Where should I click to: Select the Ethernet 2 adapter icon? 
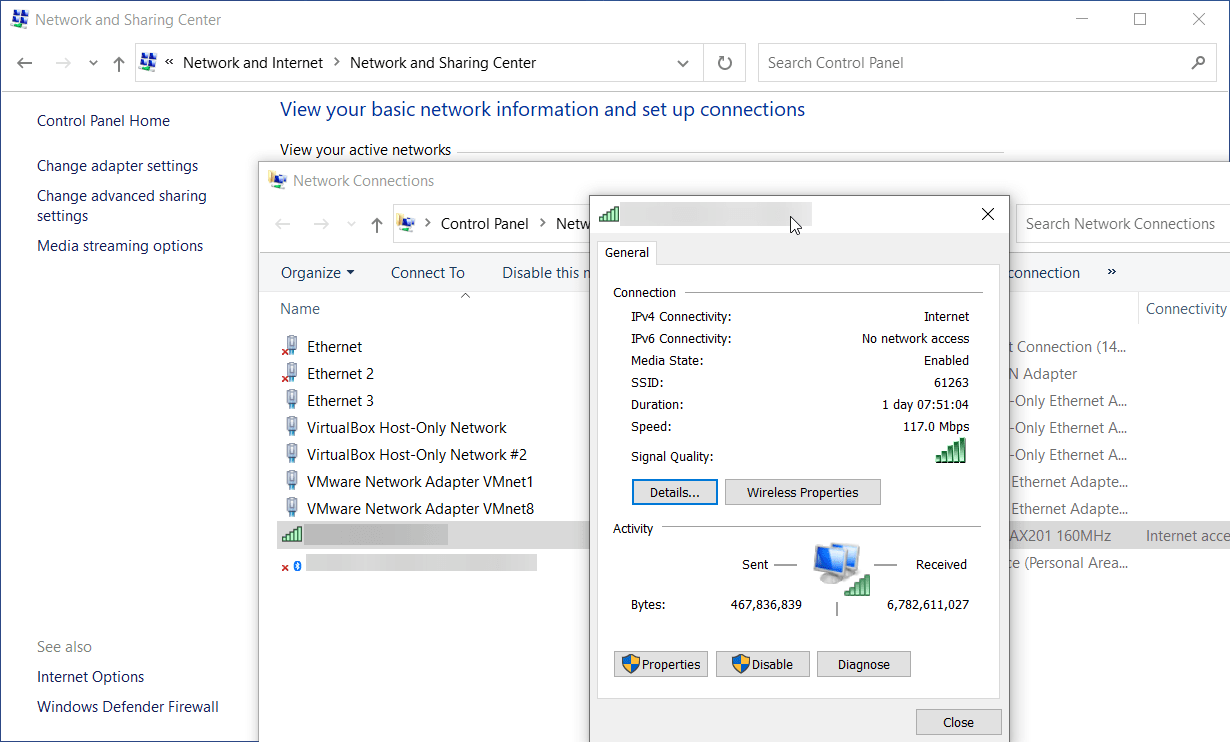pyautogui.click(x=290, y=374)
